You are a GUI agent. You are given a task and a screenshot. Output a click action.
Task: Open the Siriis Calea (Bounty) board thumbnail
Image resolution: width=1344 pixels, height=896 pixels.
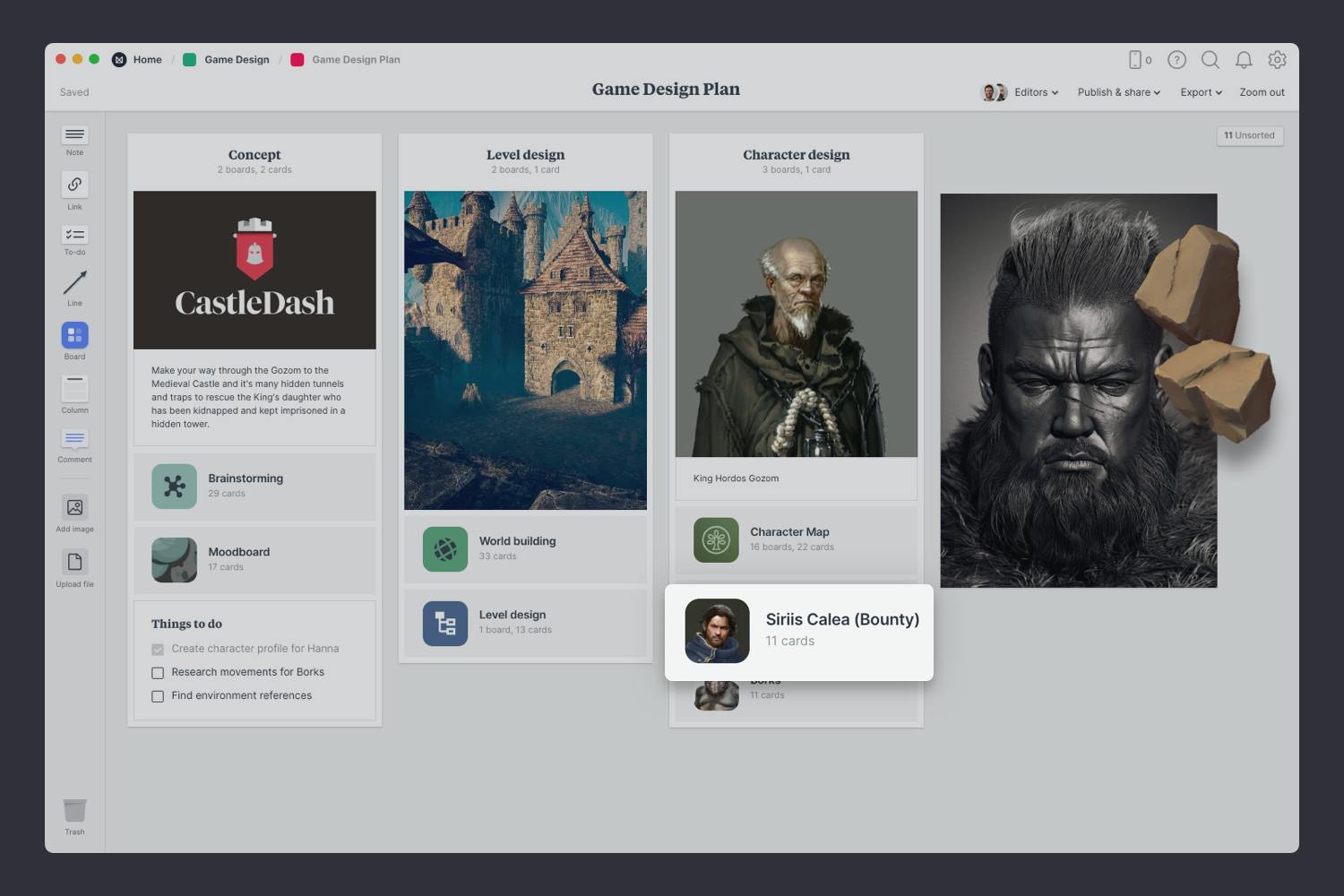coord(716,631)
